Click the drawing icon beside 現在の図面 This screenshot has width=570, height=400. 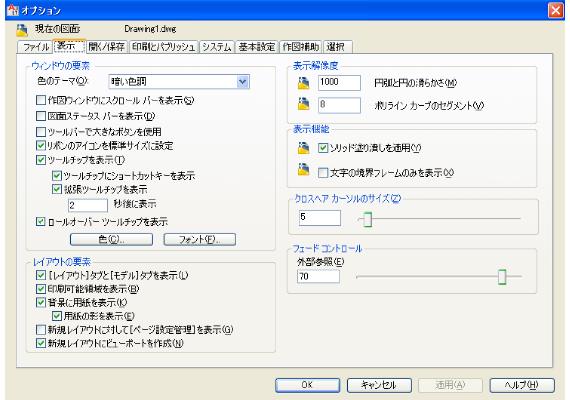[x=22, y=30]
